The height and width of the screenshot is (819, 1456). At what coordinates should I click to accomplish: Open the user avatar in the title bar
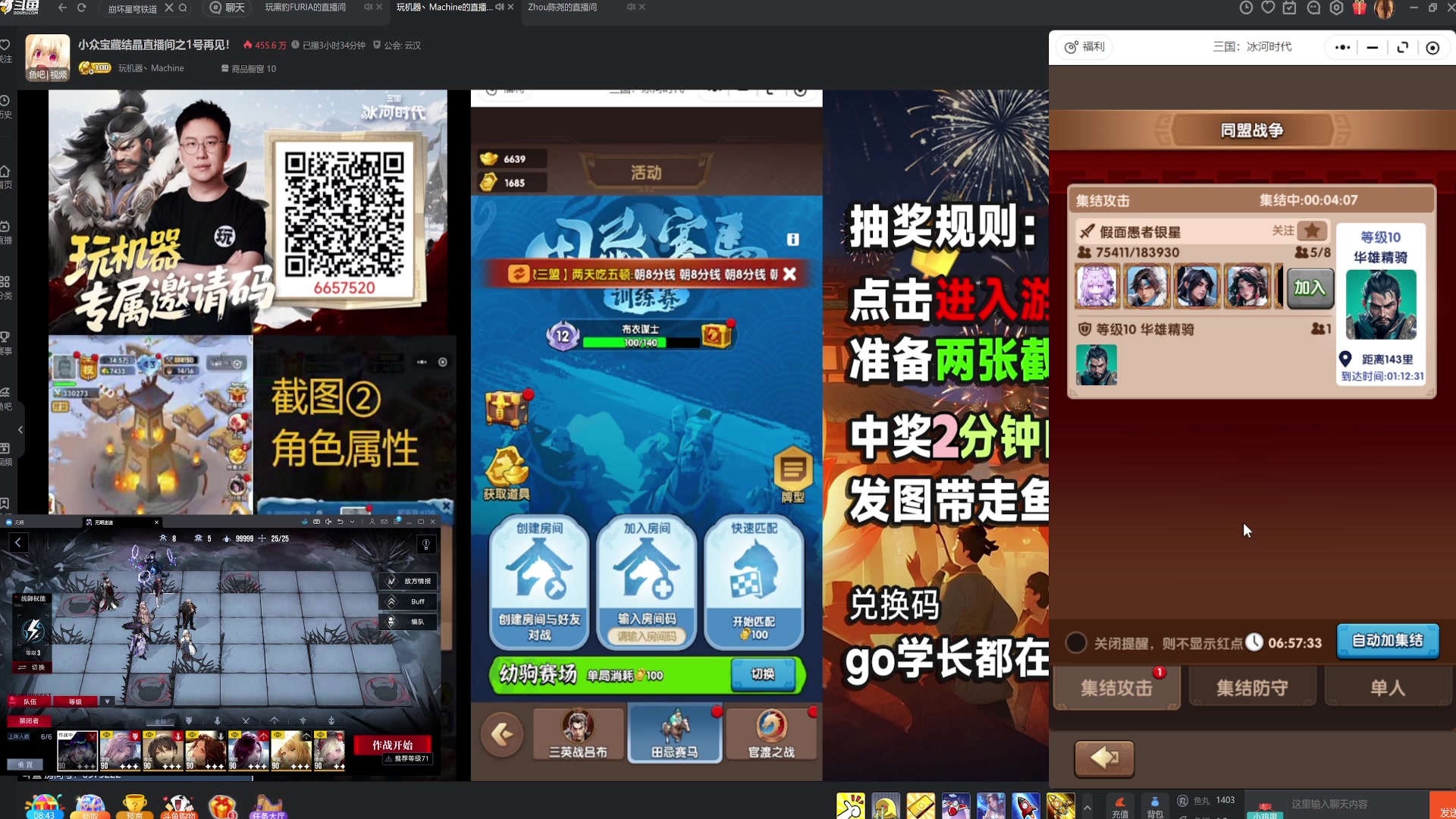(1385, 8)
